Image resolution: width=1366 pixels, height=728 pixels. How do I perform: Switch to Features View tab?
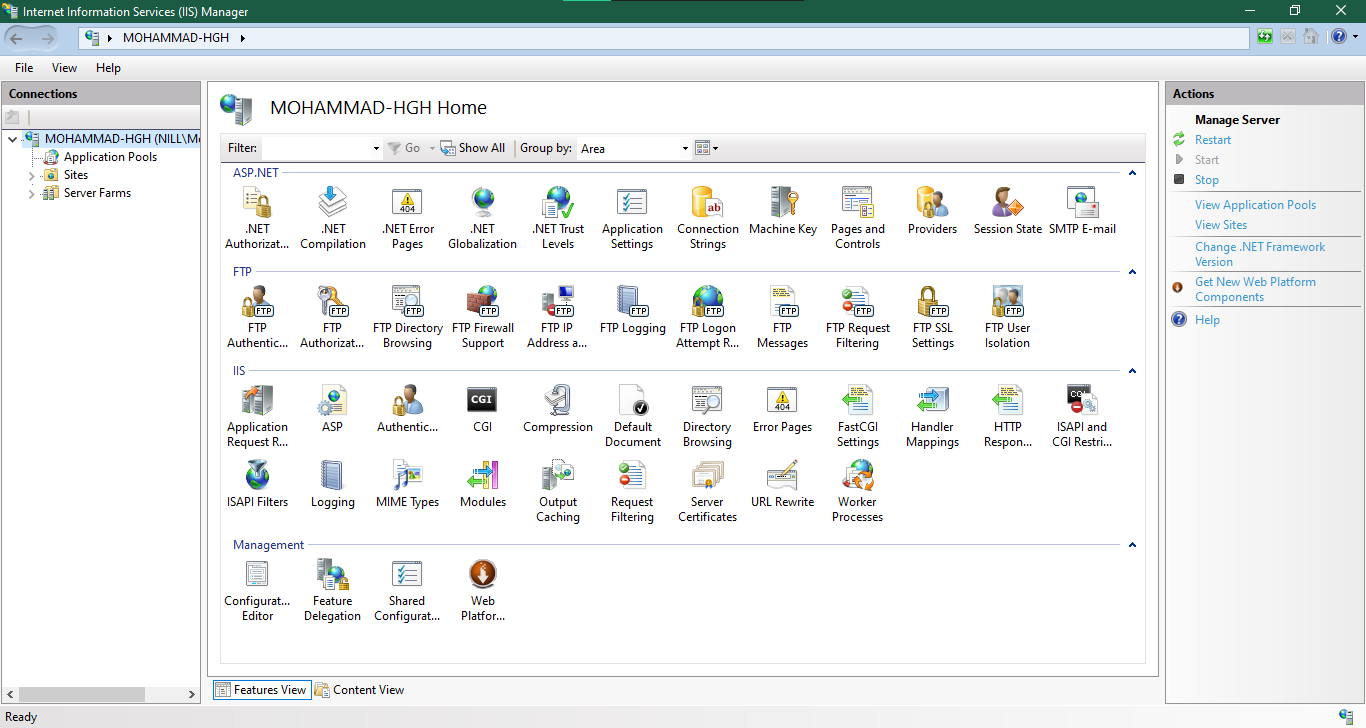click(261, 690)
